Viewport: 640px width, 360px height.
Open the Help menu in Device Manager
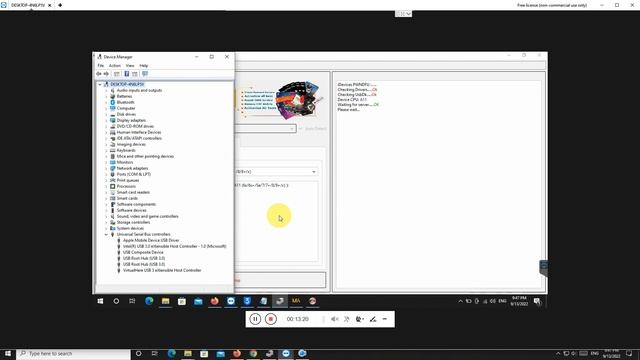[144, 66]
